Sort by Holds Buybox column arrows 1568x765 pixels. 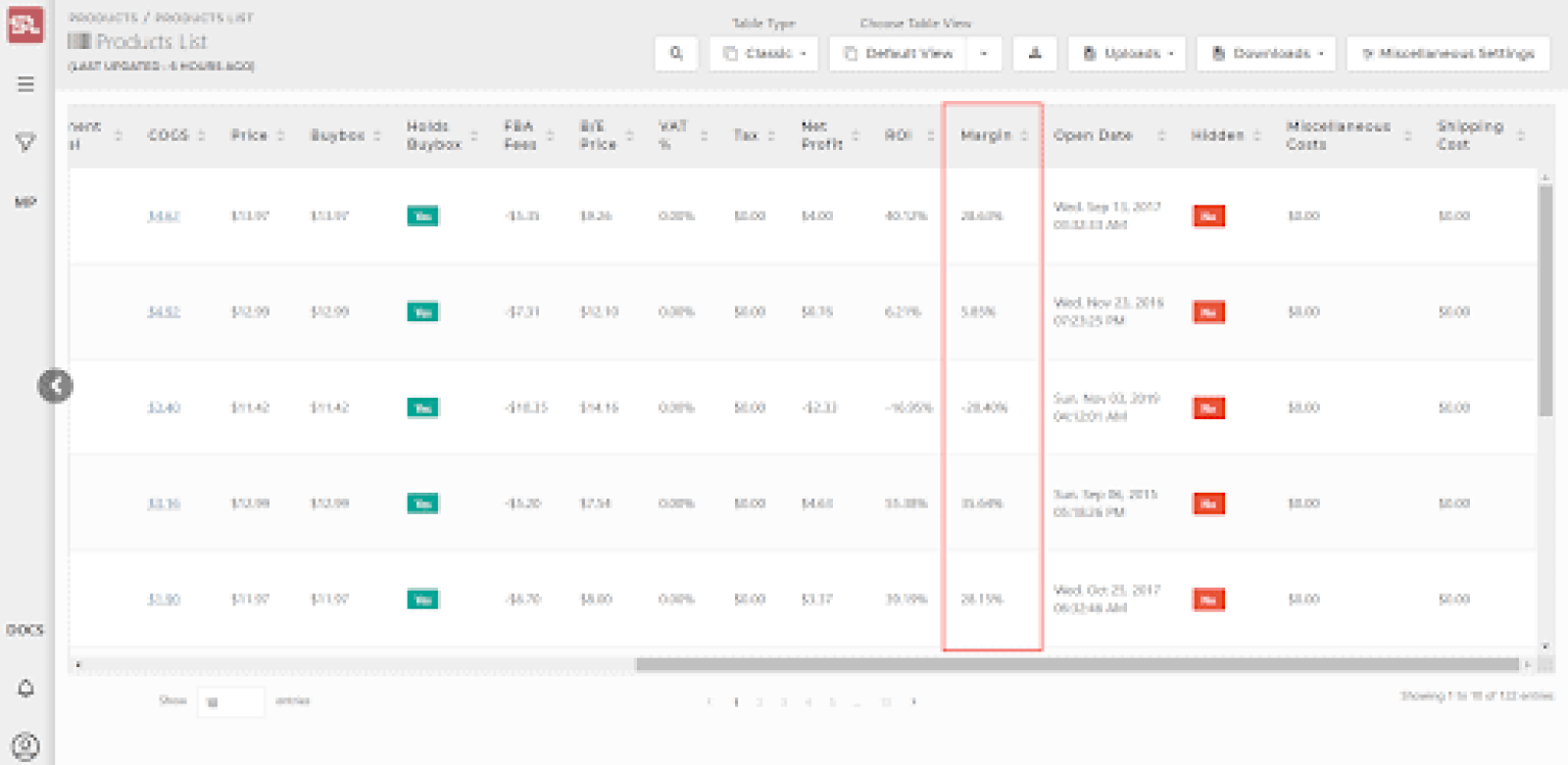coord(474,135)
